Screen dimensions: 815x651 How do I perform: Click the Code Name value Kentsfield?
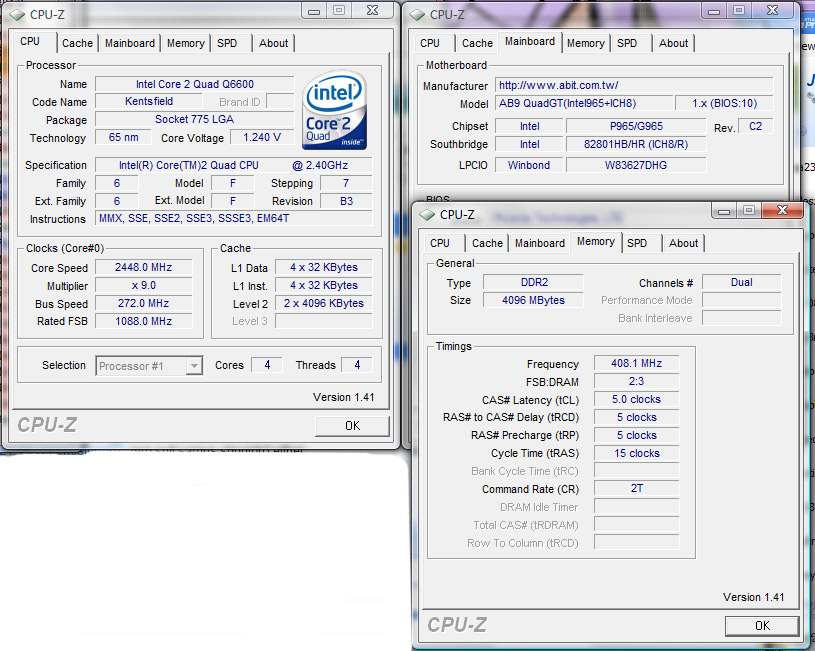click(149, 101)
